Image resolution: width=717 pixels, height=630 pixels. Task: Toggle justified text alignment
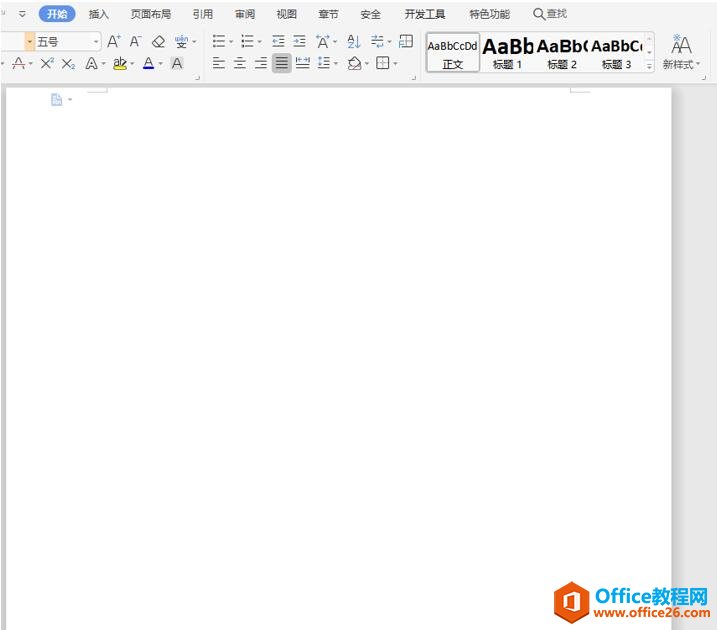[281, 63]
